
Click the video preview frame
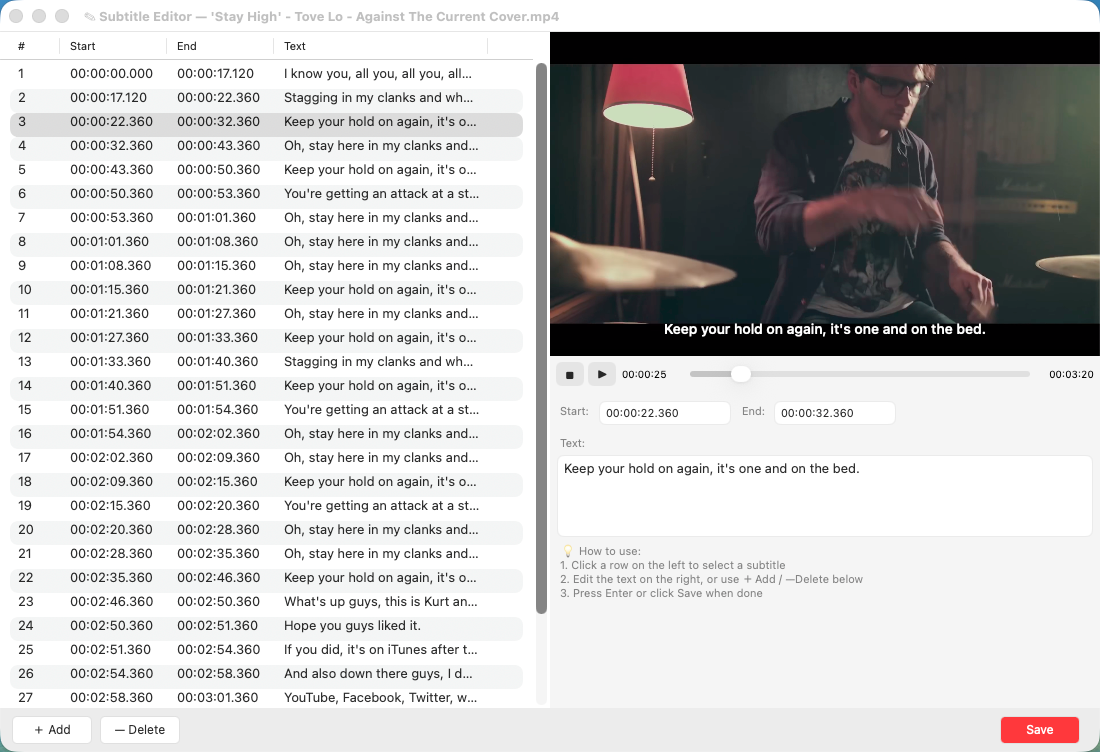[x=824, y=194]
